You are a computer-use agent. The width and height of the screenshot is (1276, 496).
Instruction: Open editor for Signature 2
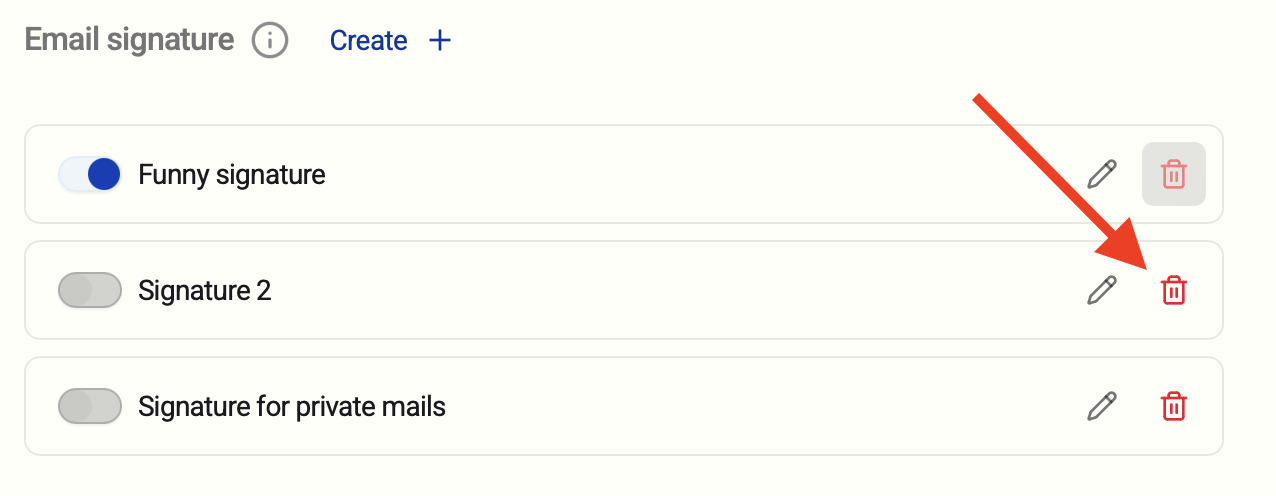(1101, 291)
